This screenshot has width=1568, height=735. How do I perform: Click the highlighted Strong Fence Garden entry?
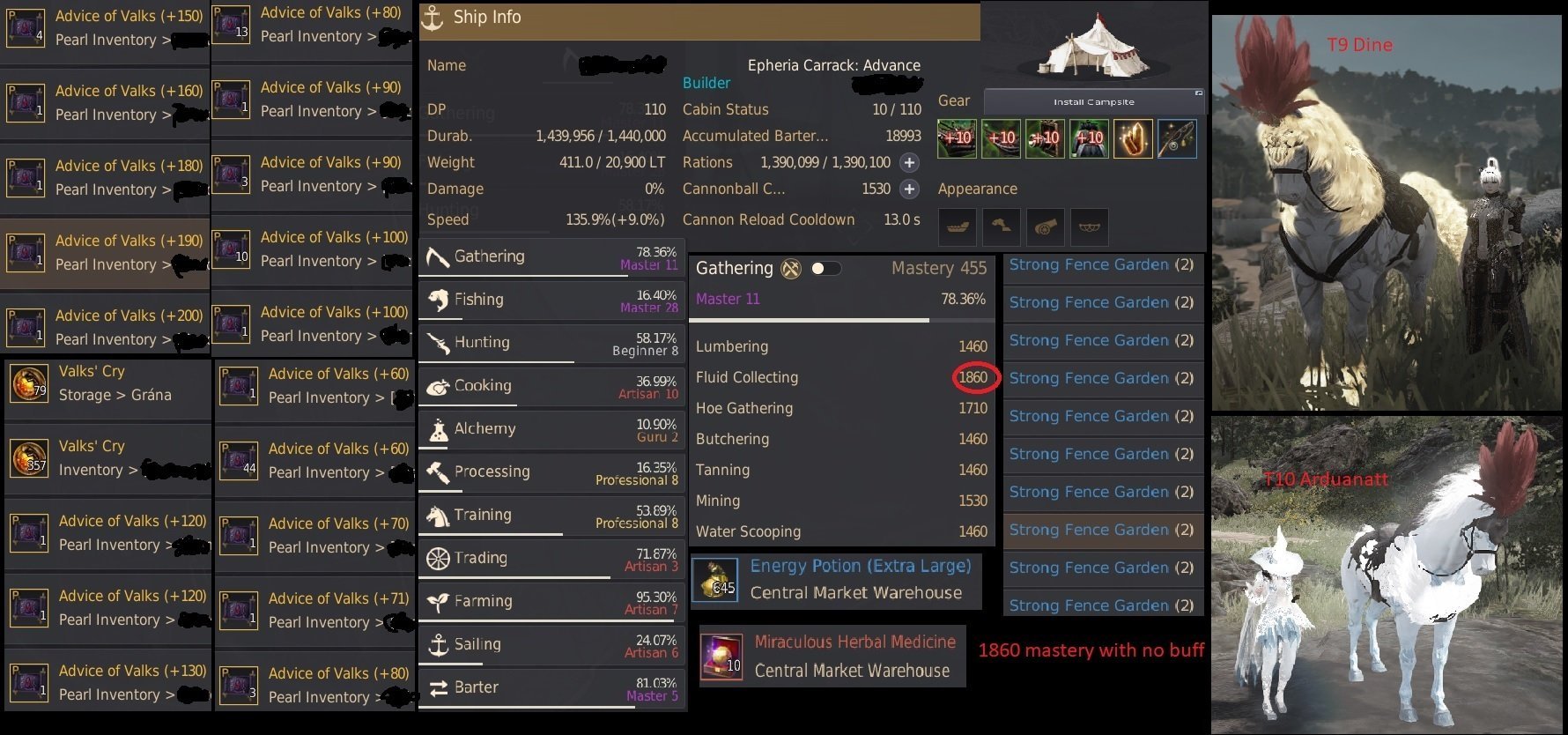point(1103,531)
